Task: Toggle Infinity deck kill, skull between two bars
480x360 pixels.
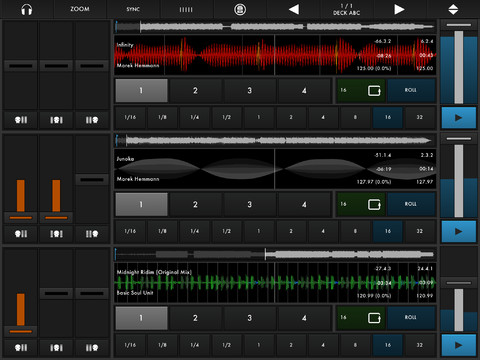Action: pyautogui.click(x=56, y=120)
